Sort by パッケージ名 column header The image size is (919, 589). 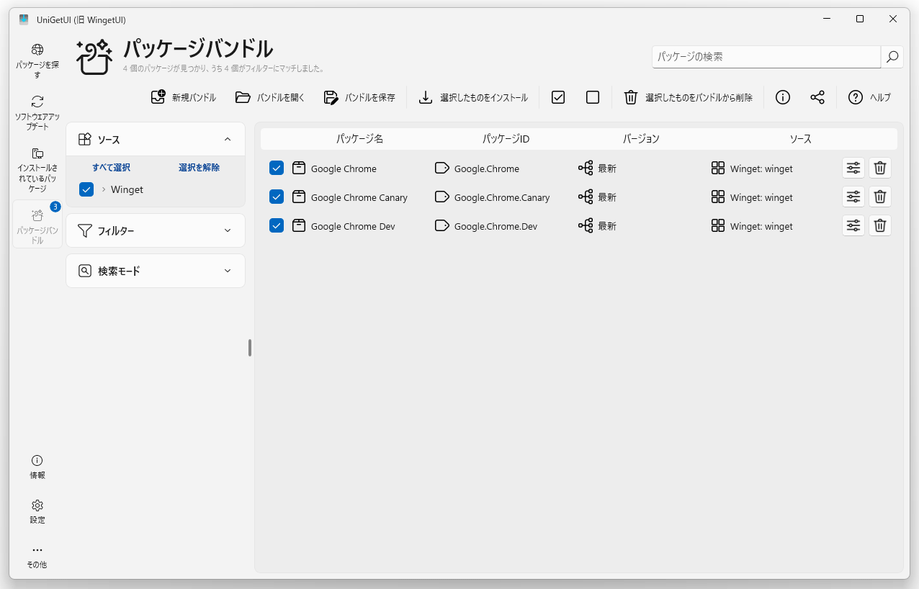359,139
